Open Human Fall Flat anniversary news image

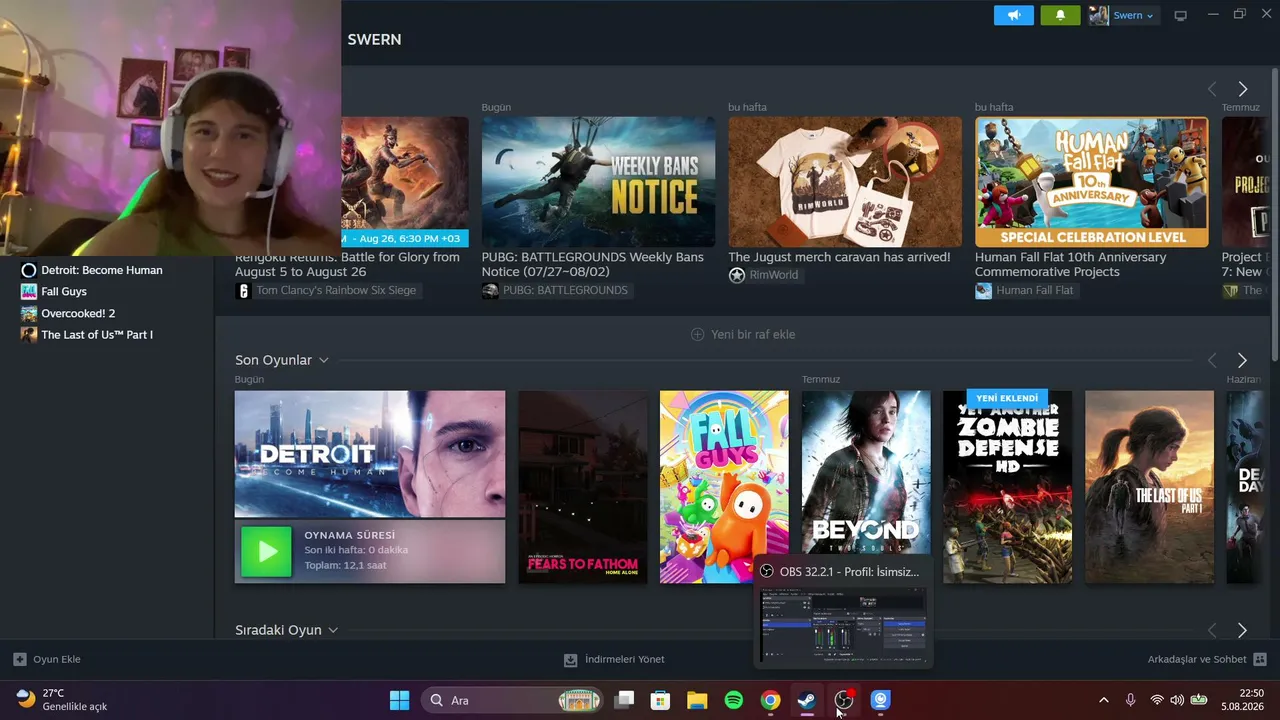click(1091, 182)
